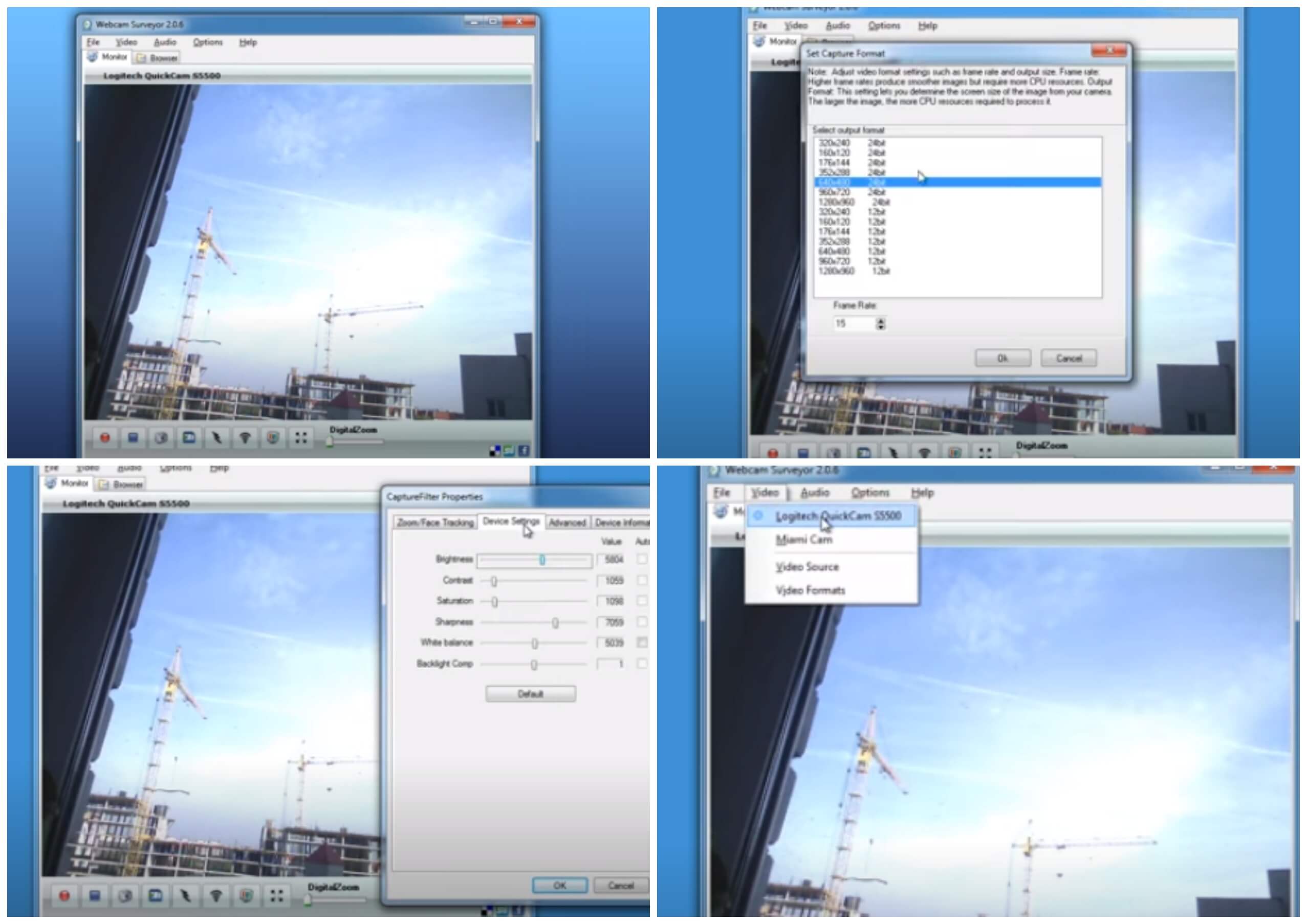This screenshot has width=1307, height=924.
Task: Click shield icon beside CaptureFilter Properties dialog
Action: click(x=246, y=895)
